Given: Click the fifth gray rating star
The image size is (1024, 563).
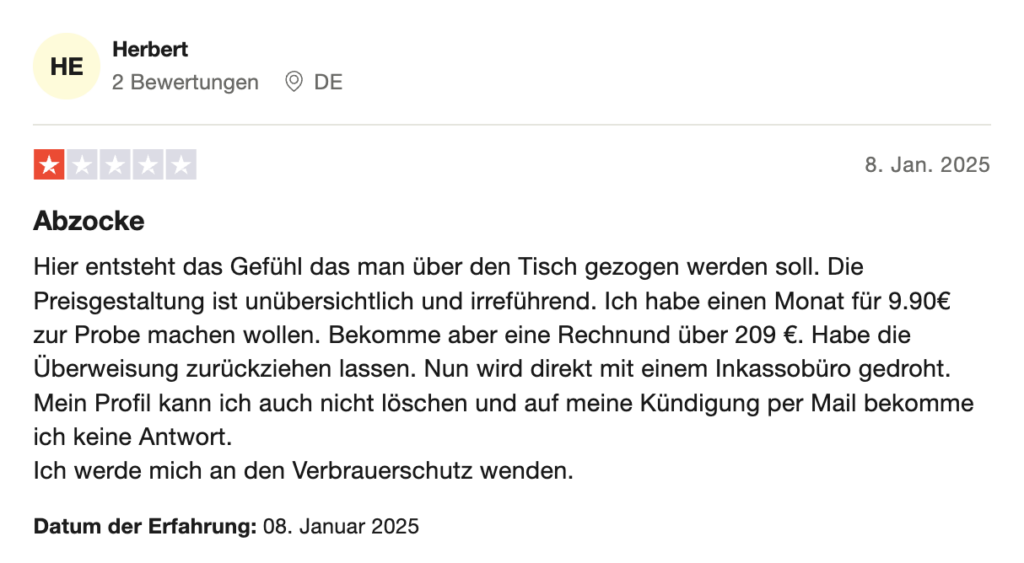Looking at the screenshot, I should (181, 165).
